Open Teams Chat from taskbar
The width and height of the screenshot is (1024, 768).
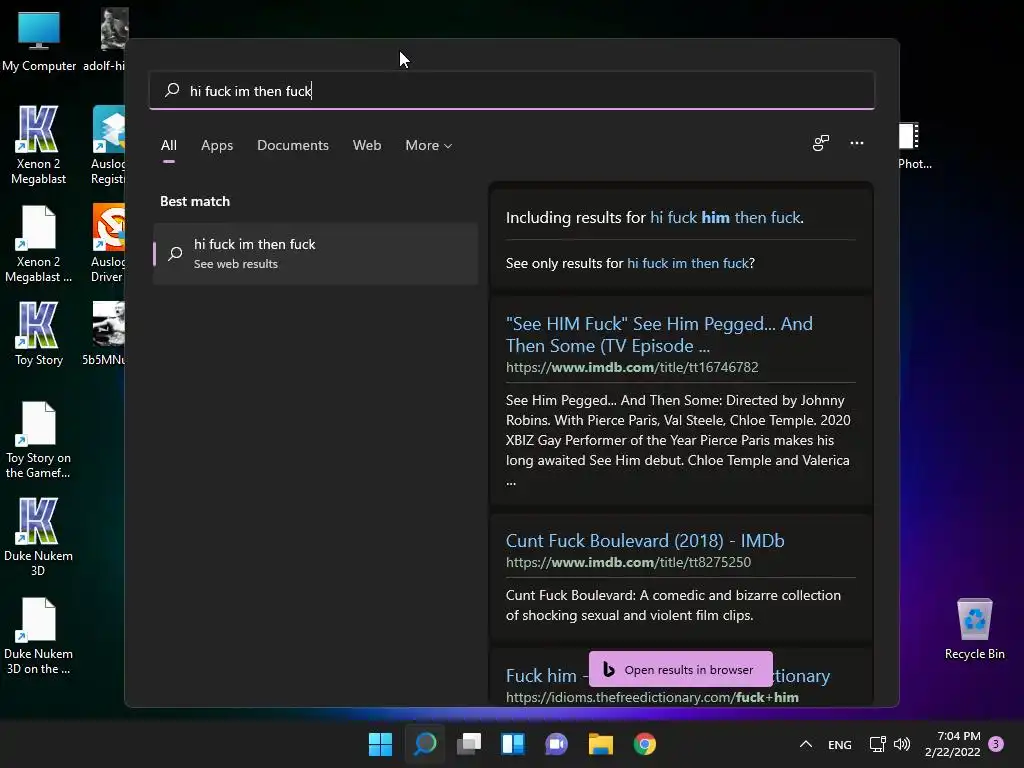pyautogui.click(x=556, y=744)
